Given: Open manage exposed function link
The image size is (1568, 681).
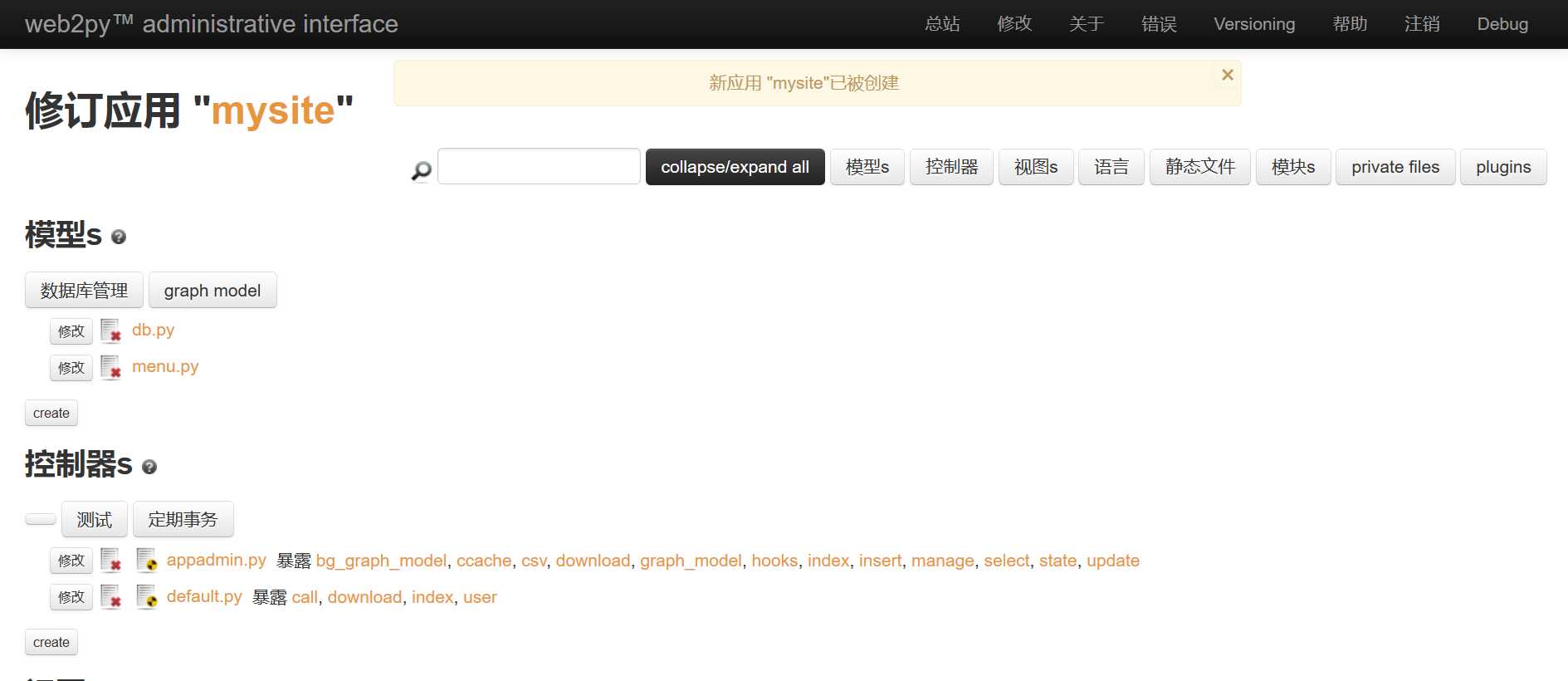Looking at the screenshot, I should tap(942, 561).
